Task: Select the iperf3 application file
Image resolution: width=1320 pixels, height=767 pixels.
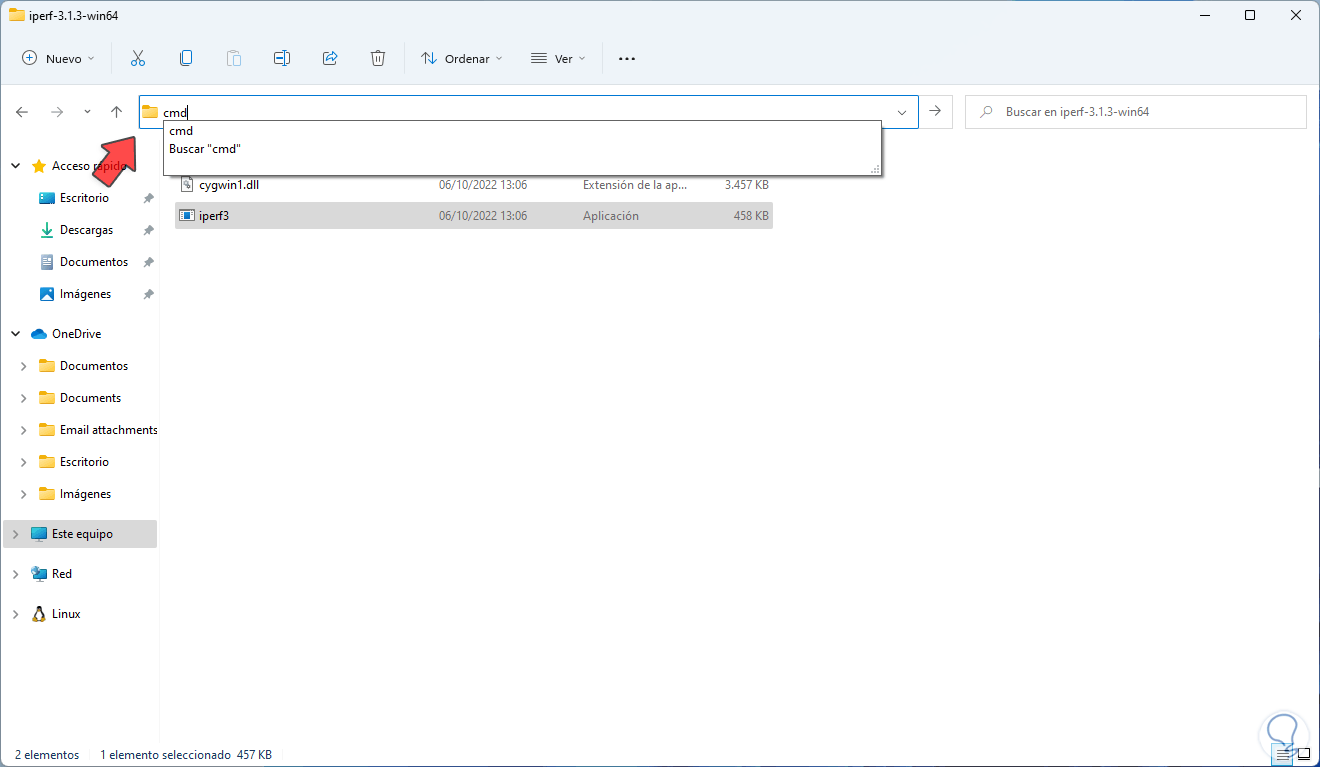Action: click(x=474, y=215)
